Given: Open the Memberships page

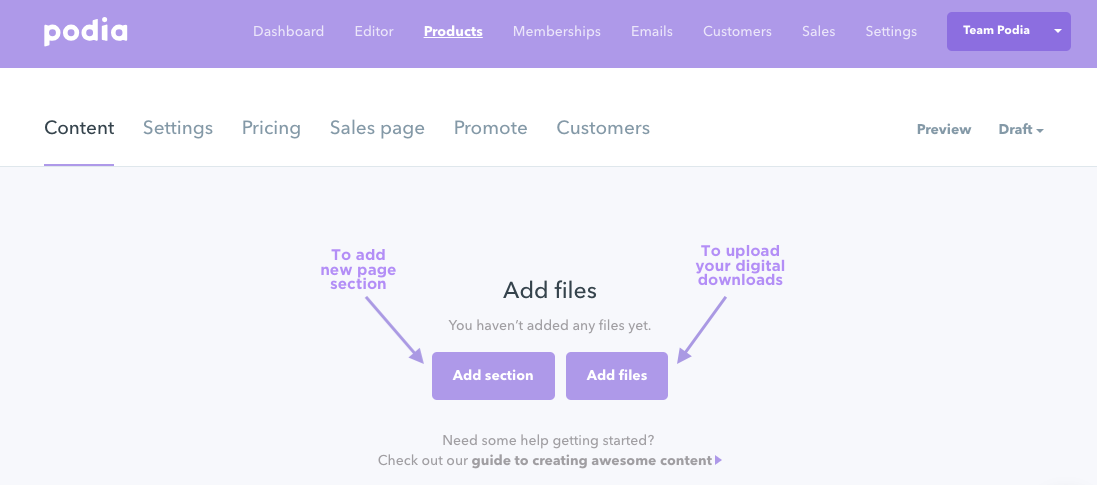Looking at the screenshot, I should click(x=557, y=31).
